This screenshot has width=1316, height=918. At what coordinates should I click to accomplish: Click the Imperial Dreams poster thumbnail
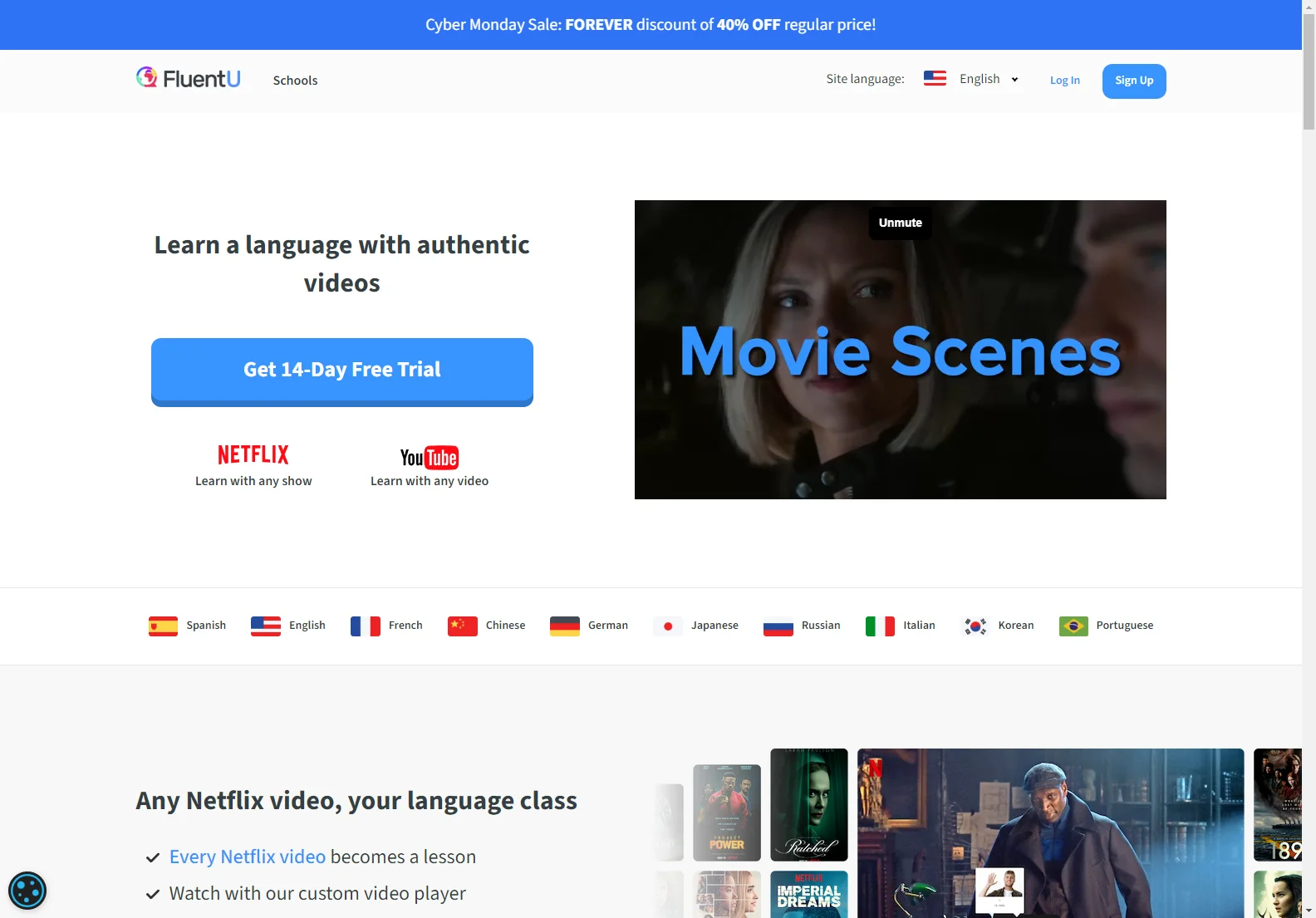pyautogui.click(x=809, y=895)
